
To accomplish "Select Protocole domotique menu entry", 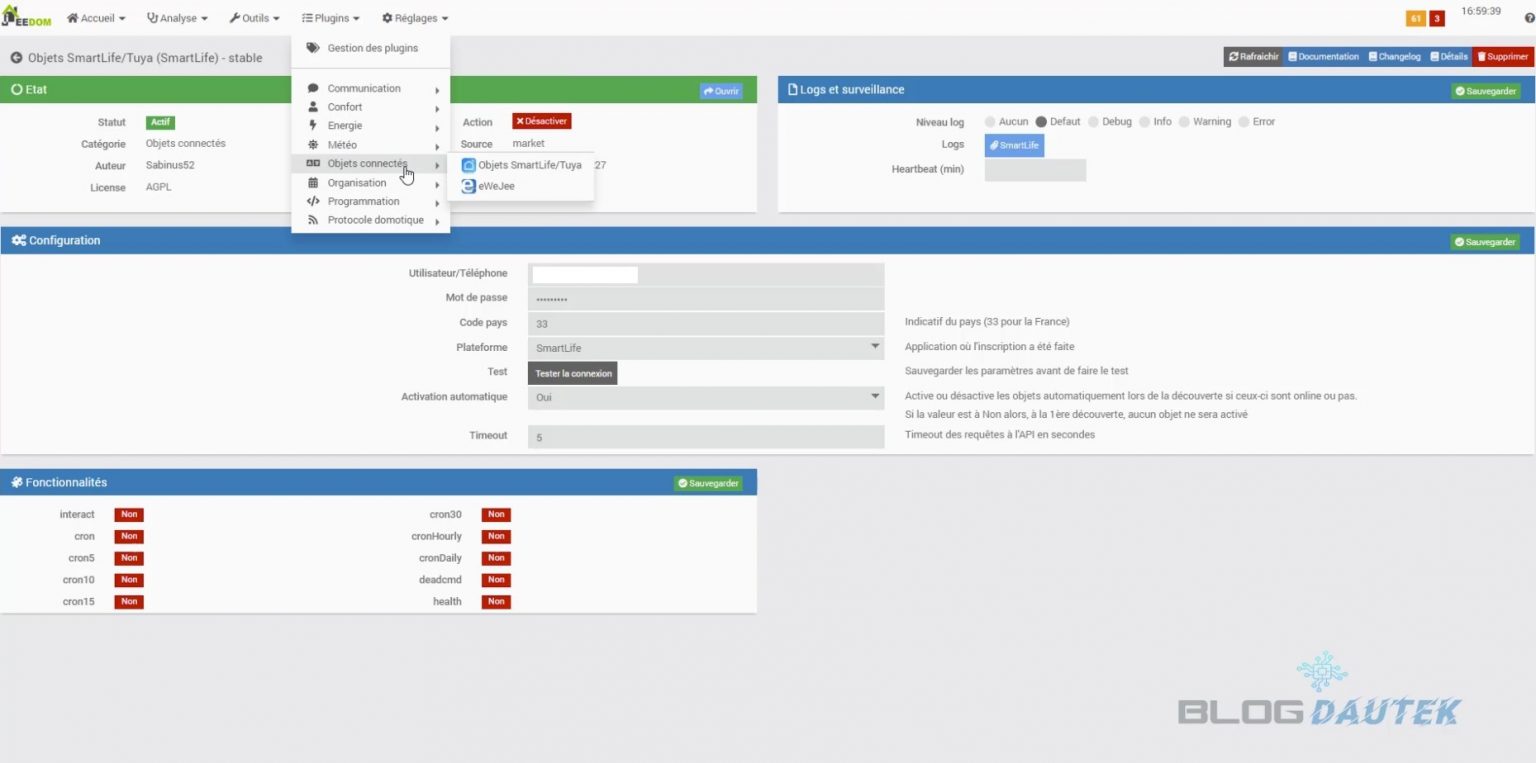I will [375, 220].
